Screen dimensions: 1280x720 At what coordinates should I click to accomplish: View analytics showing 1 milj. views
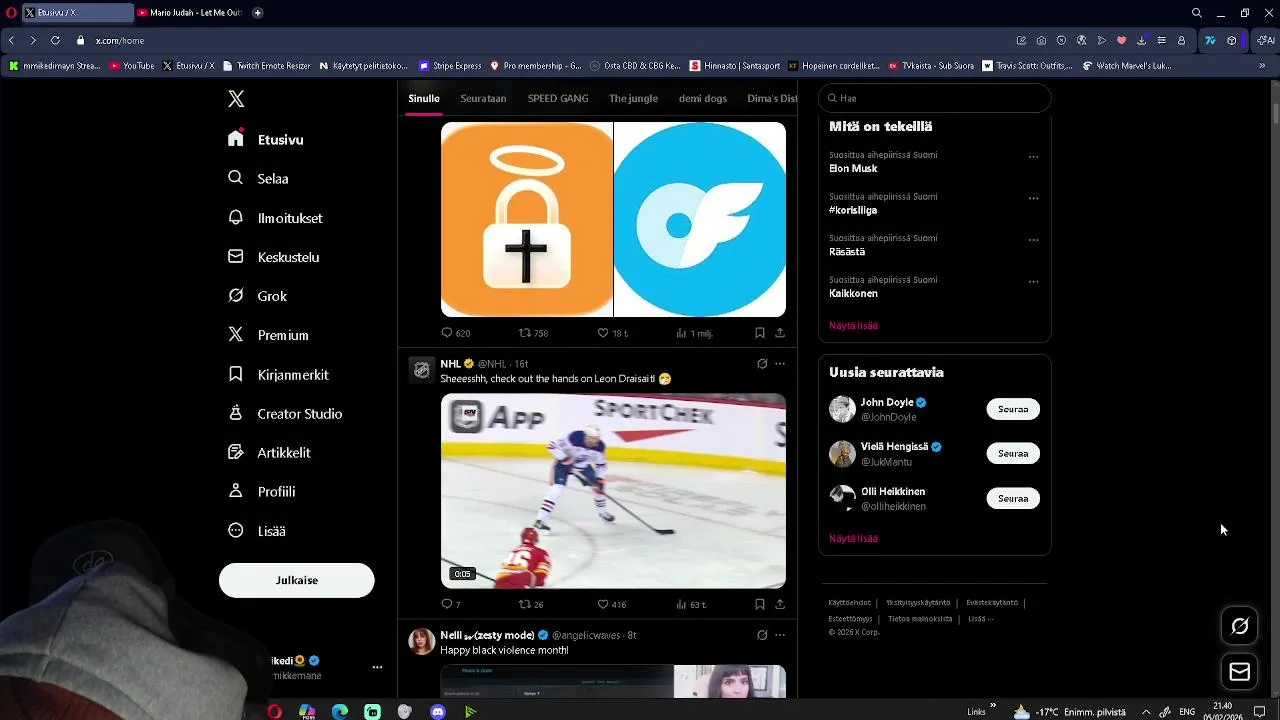tap(694, 333)
